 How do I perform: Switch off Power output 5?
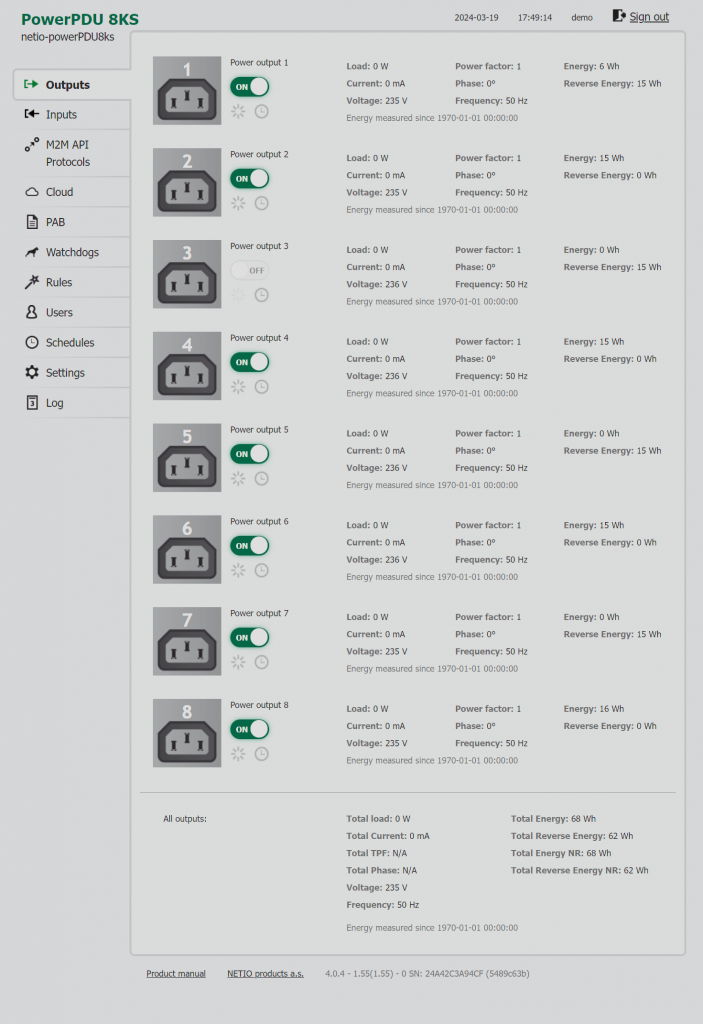(250, 454)
